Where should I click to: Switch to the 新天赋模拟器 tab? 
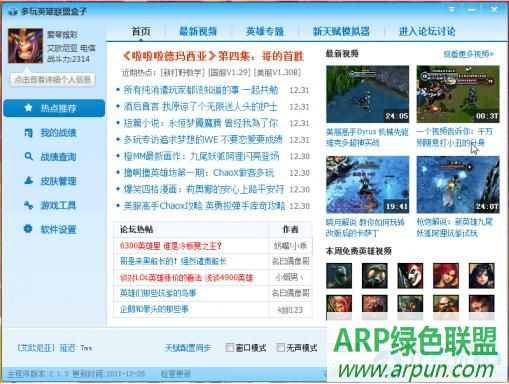point(341,31)
